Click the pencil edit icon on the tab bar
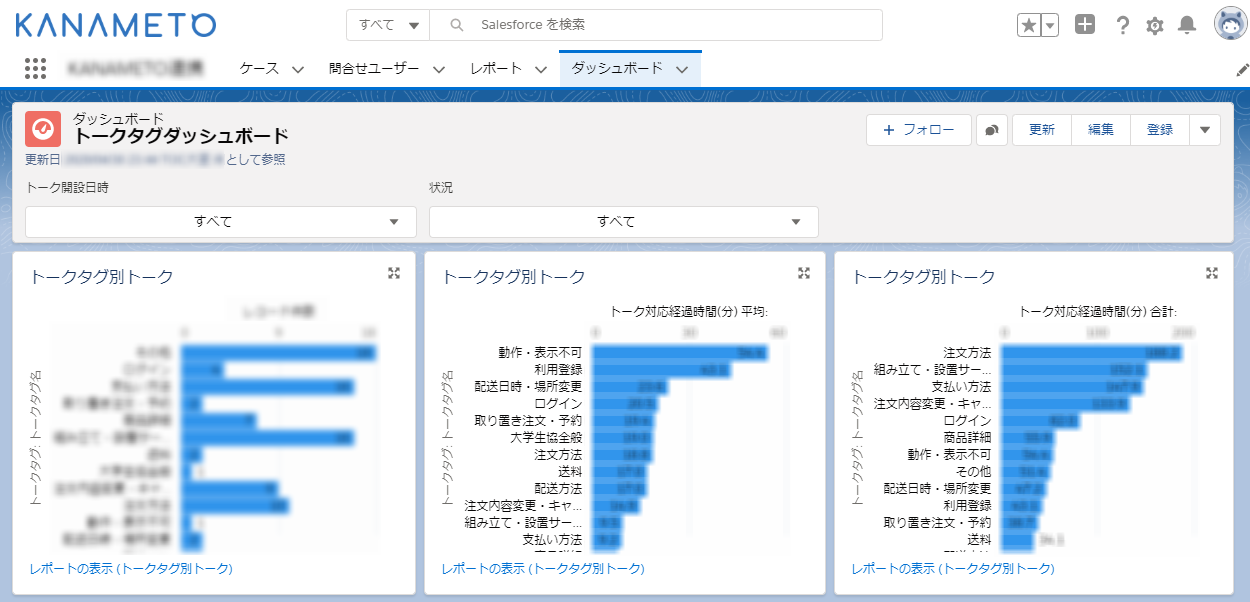This screenshot has width=1250, height=602. tap(1243, 68)
